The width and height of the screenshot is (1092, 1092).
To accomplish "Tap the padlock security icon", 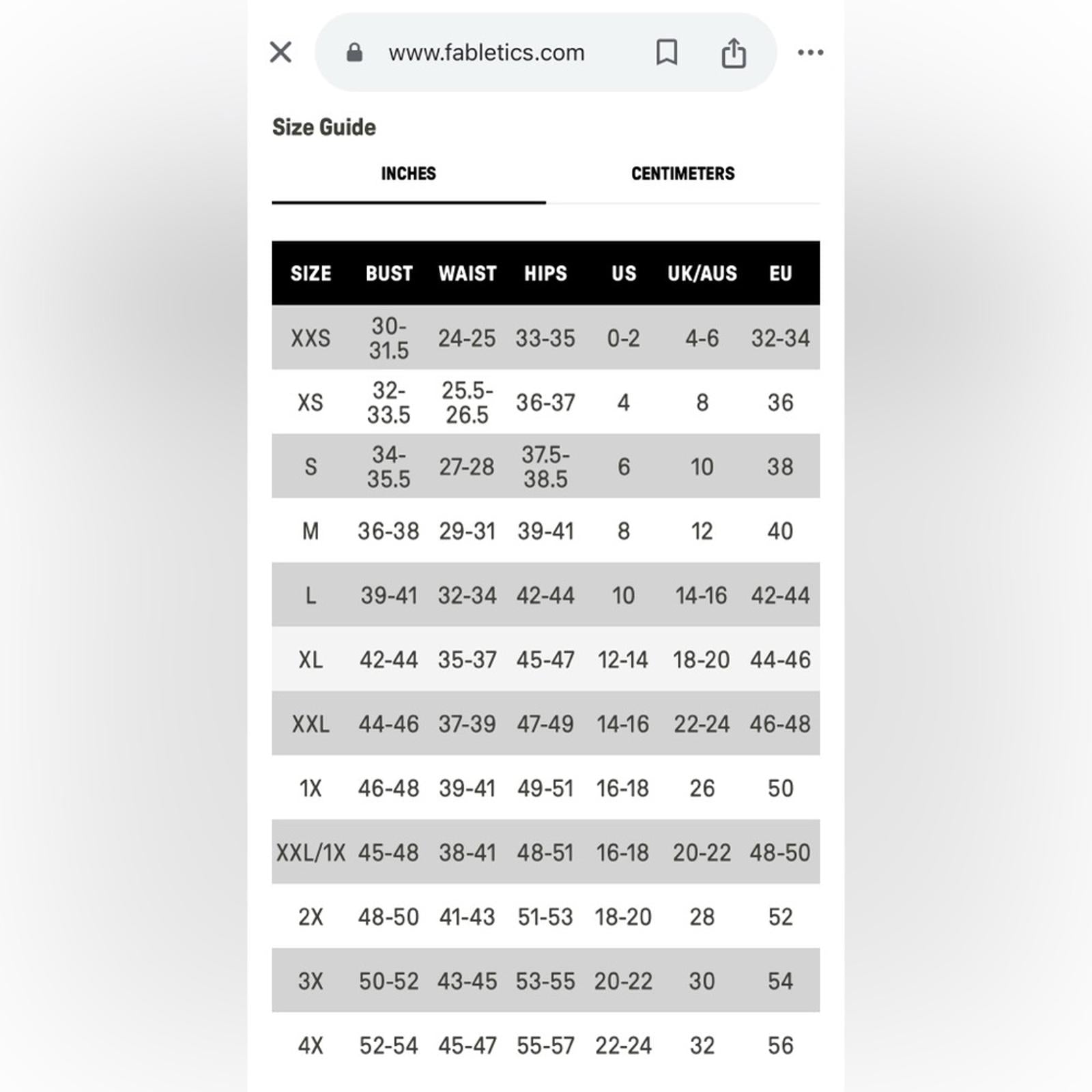I will (x=354, y=52).
